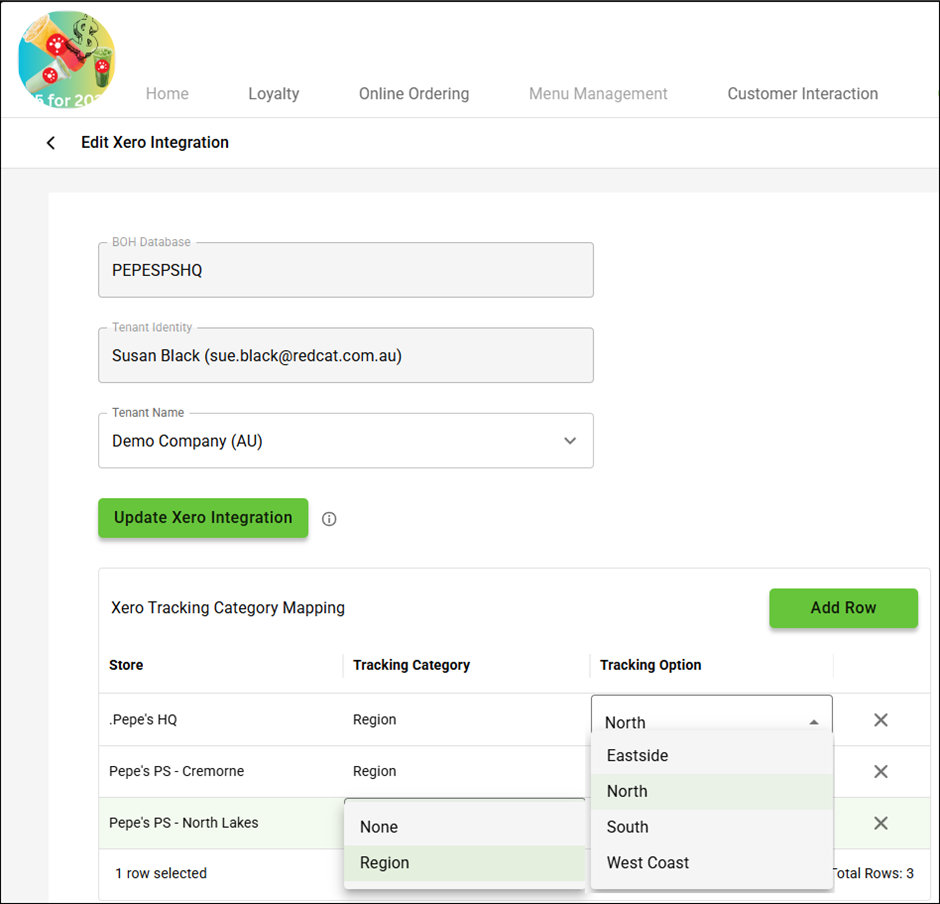Click the BOH Database field
This screenshot has height=904, width=940.
(345, 270)
